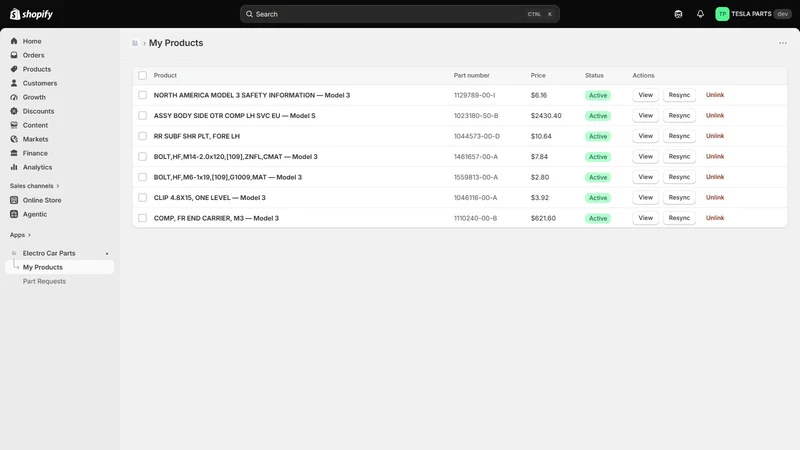This screenshot has width=800, height=450.
Task: Expand the Sales channels section
Action: pyautogui.click(x=35, y=186)
